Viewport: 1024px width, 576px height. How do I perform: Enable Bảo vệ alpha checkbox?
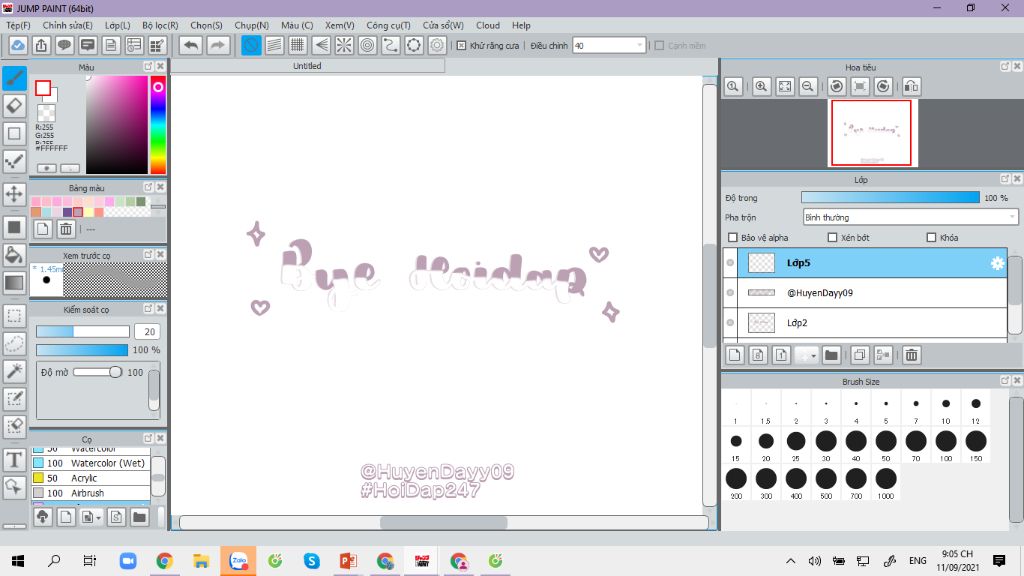click(x=733, y=238)
